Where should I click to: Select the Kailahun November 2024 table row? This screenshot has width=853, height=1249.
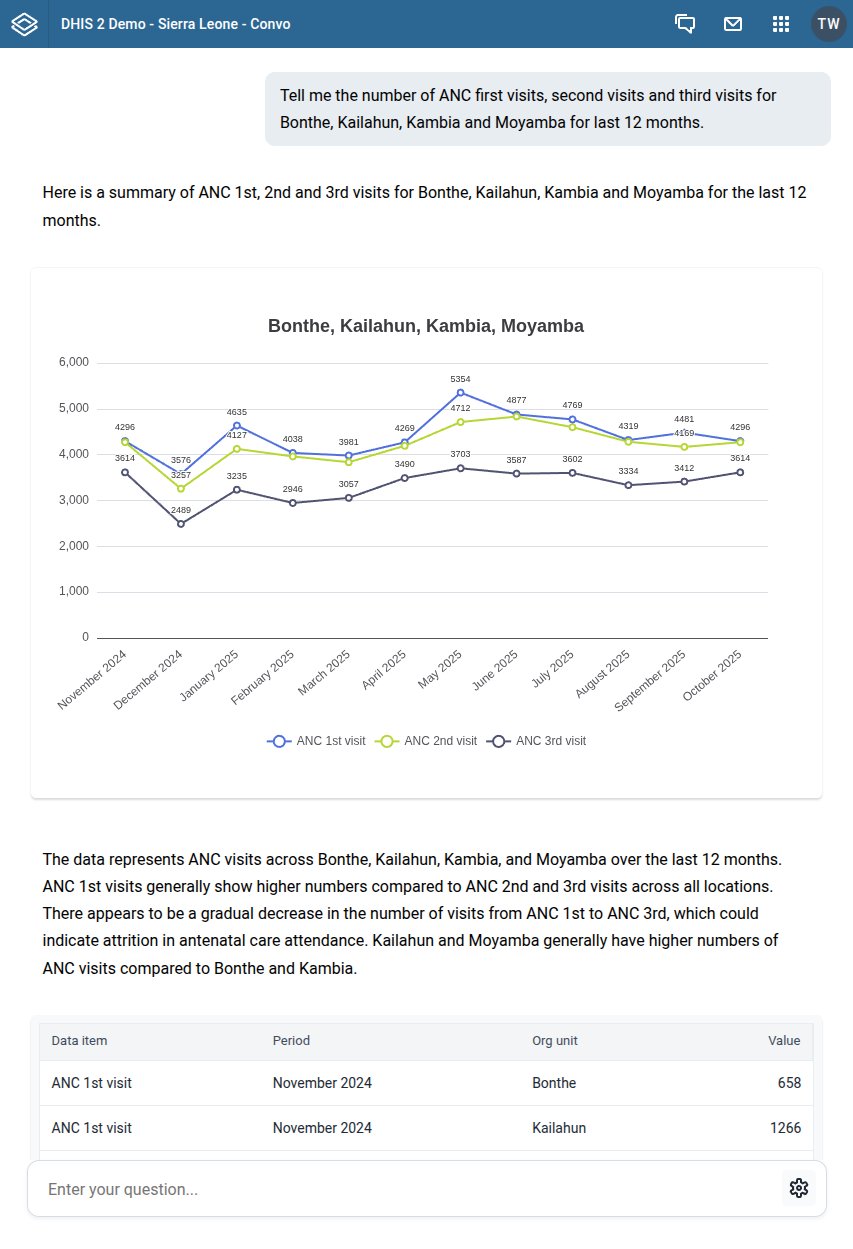426,1128
